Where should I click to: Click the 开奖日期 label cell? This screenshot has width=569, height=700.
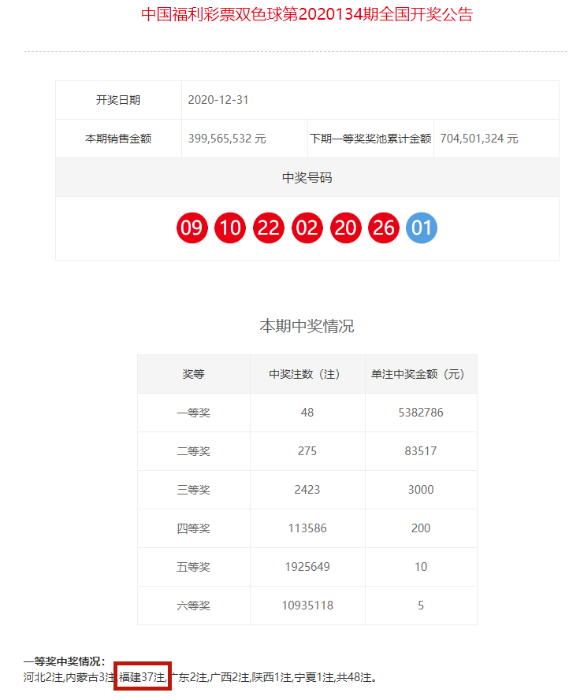118,100
